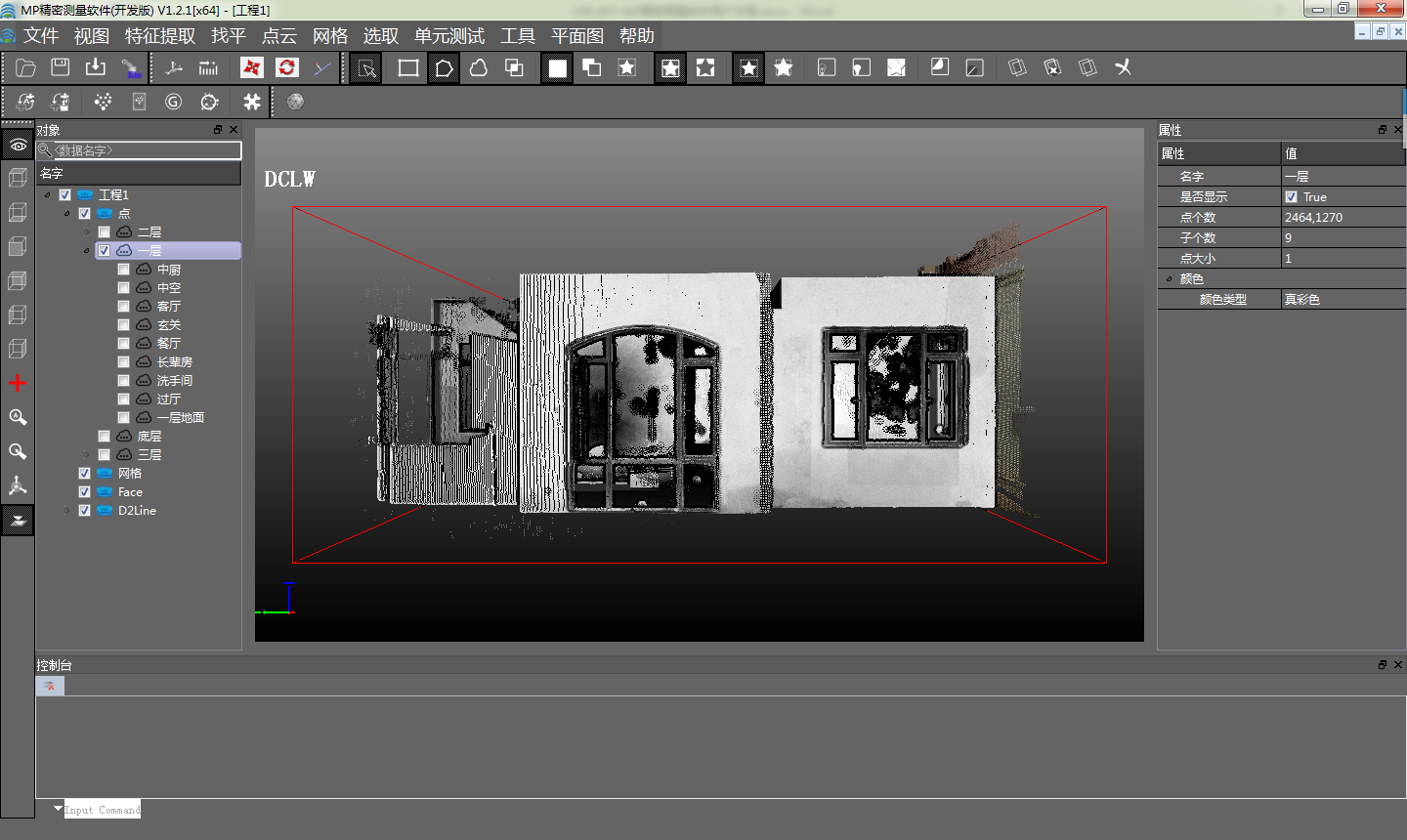Viewport: 1407px width, 840px height.
Task: Click the red circular refresh icon
Action: click(x=286, y=67)
